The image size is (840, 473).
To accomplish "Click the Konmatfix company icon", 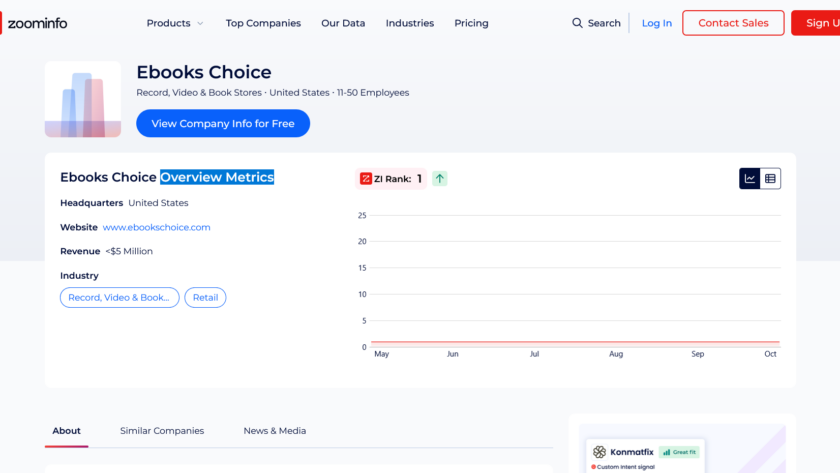I will (599, 452).
